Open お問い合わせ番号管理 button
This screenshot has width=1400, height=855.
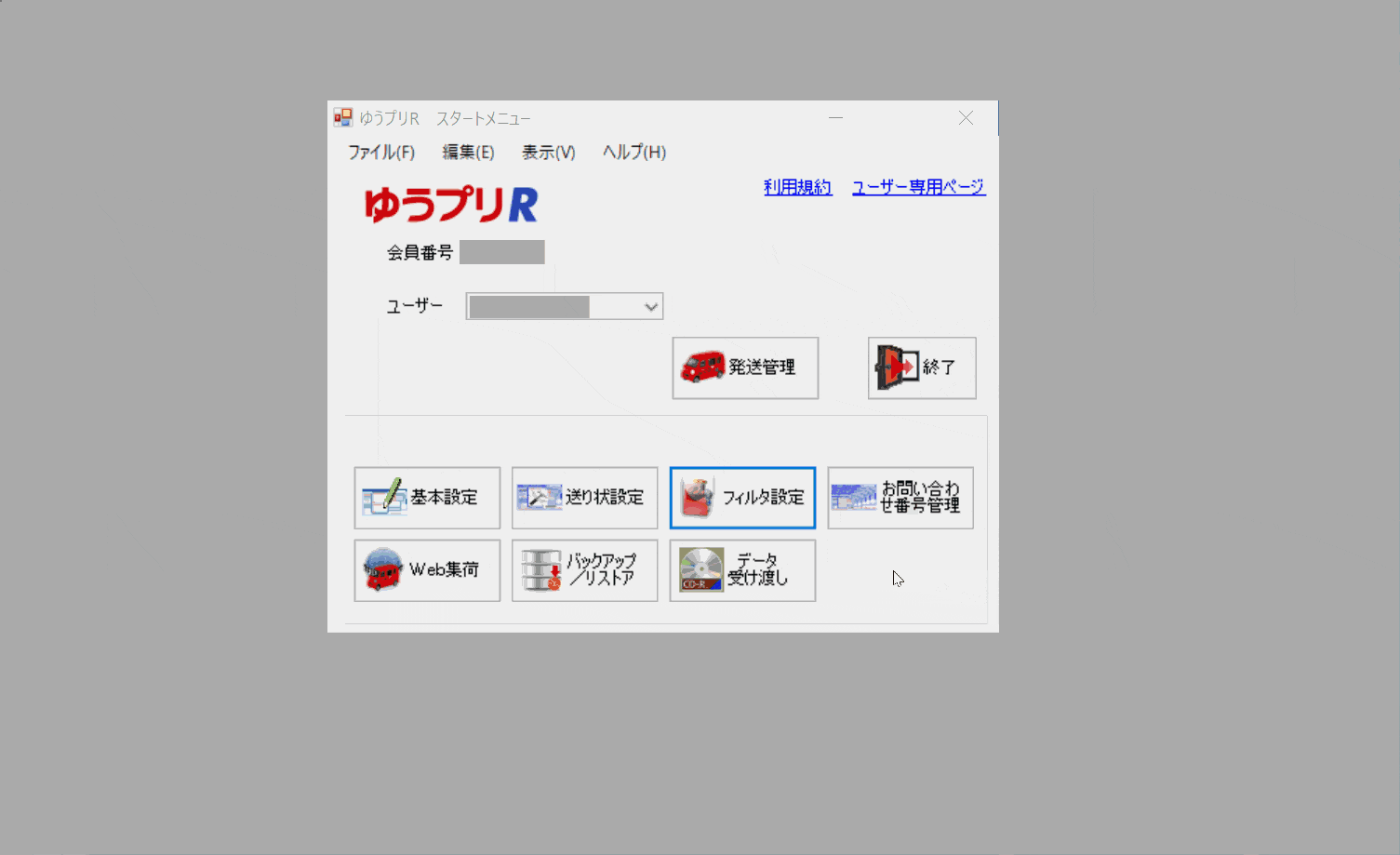click(x=900, y=498)
